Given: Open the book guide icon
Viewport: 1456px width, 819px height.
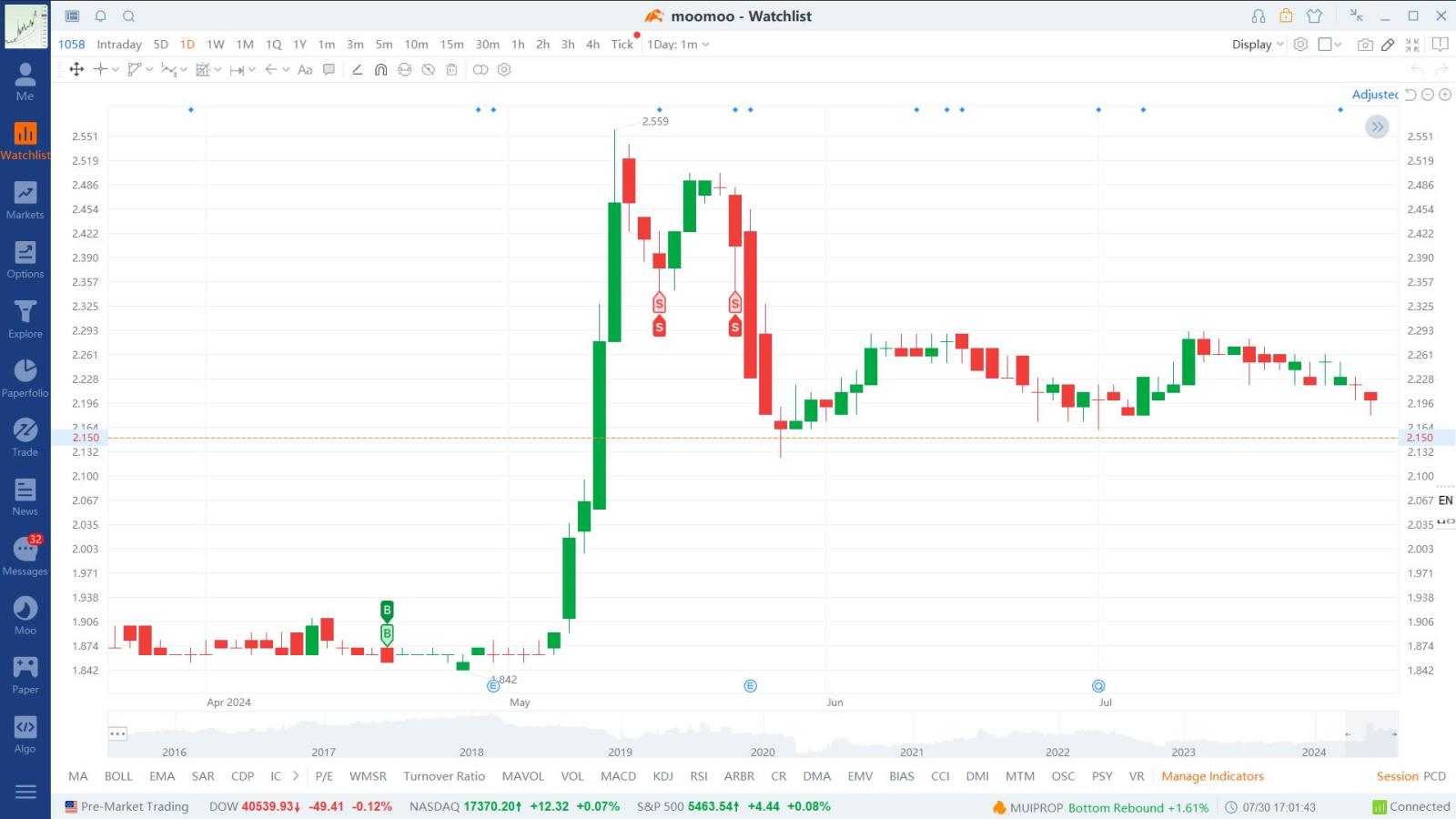Looking at the screenshot, I should click(x=1440, y=44).
